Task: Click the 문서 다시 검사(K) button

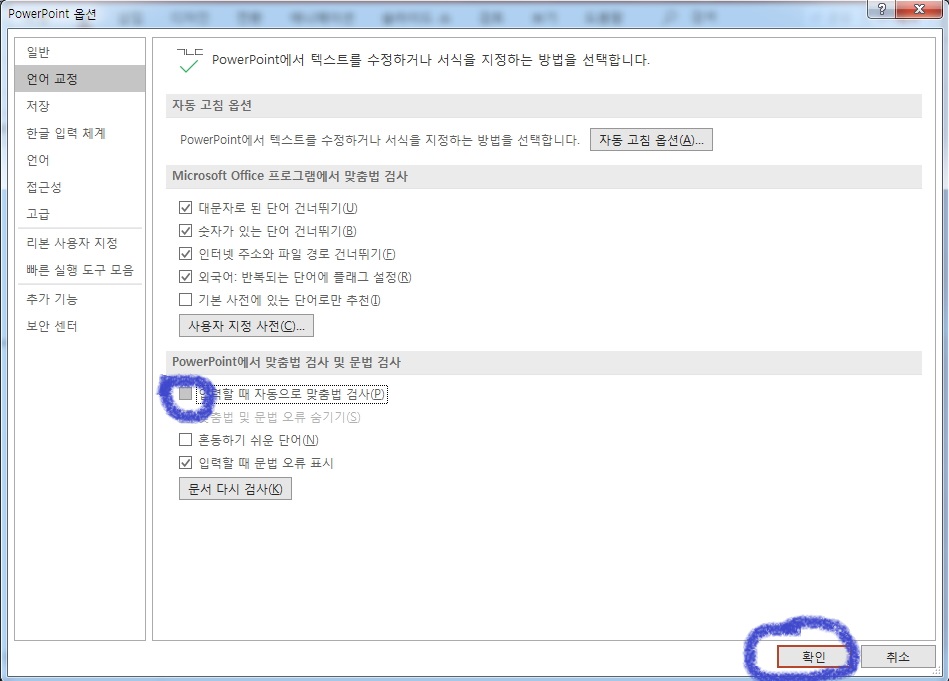Action: (235, 489)
